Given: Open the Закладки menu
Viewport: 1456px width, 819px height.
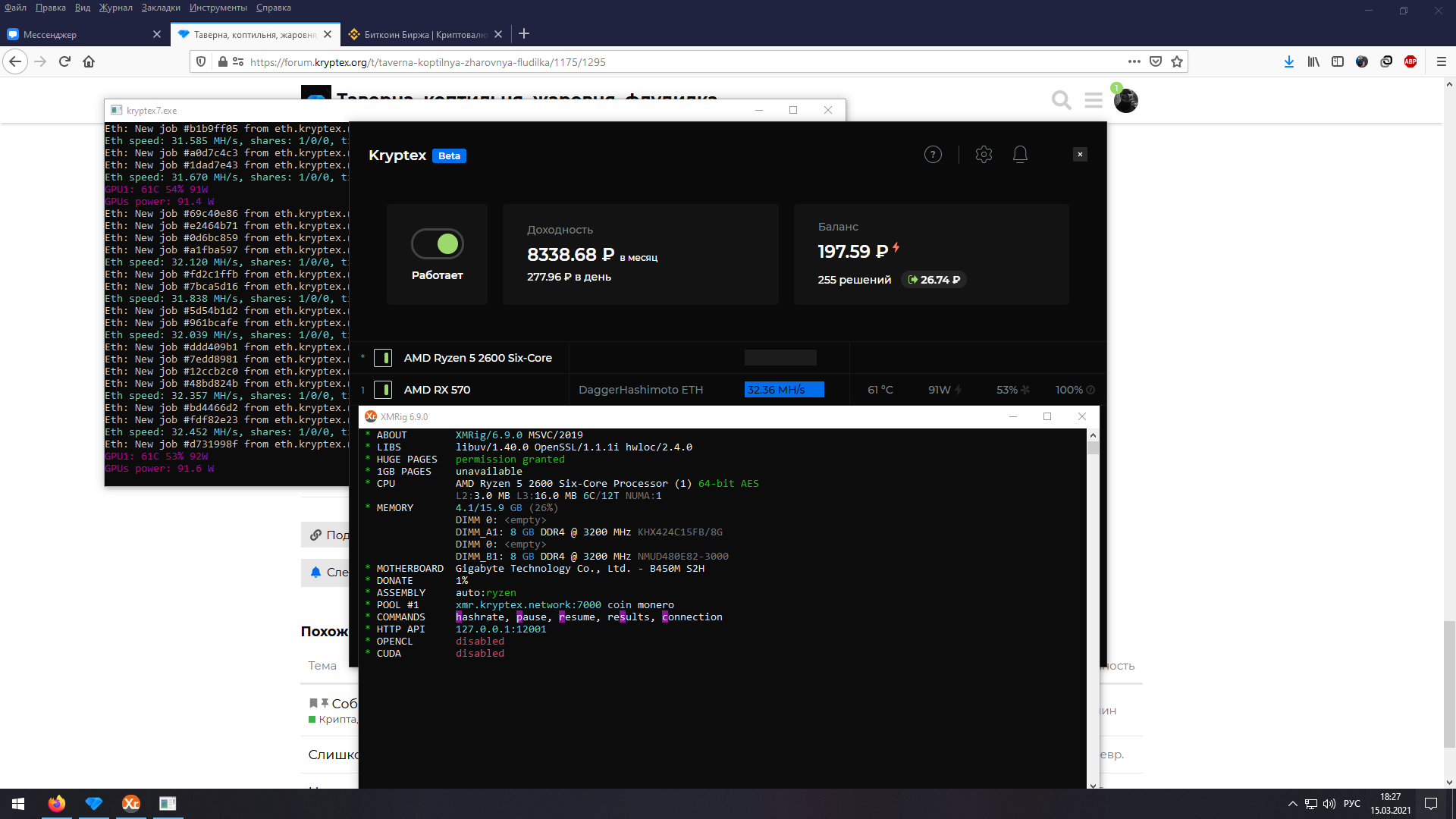Looking at the screenshot, I should click(161, 8).
